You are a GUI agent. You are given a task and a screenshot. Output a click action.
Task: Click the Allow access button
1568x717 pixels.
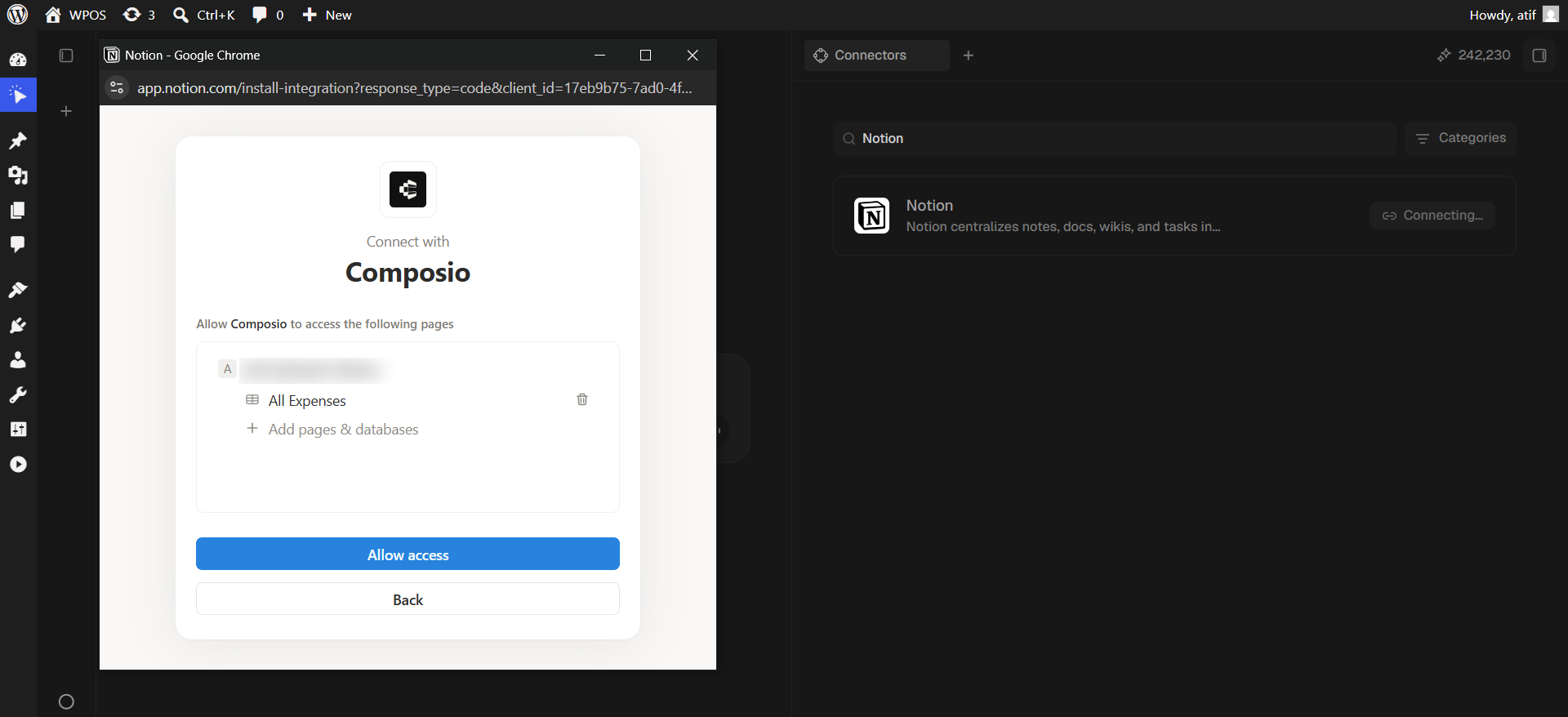pos(408,554)
